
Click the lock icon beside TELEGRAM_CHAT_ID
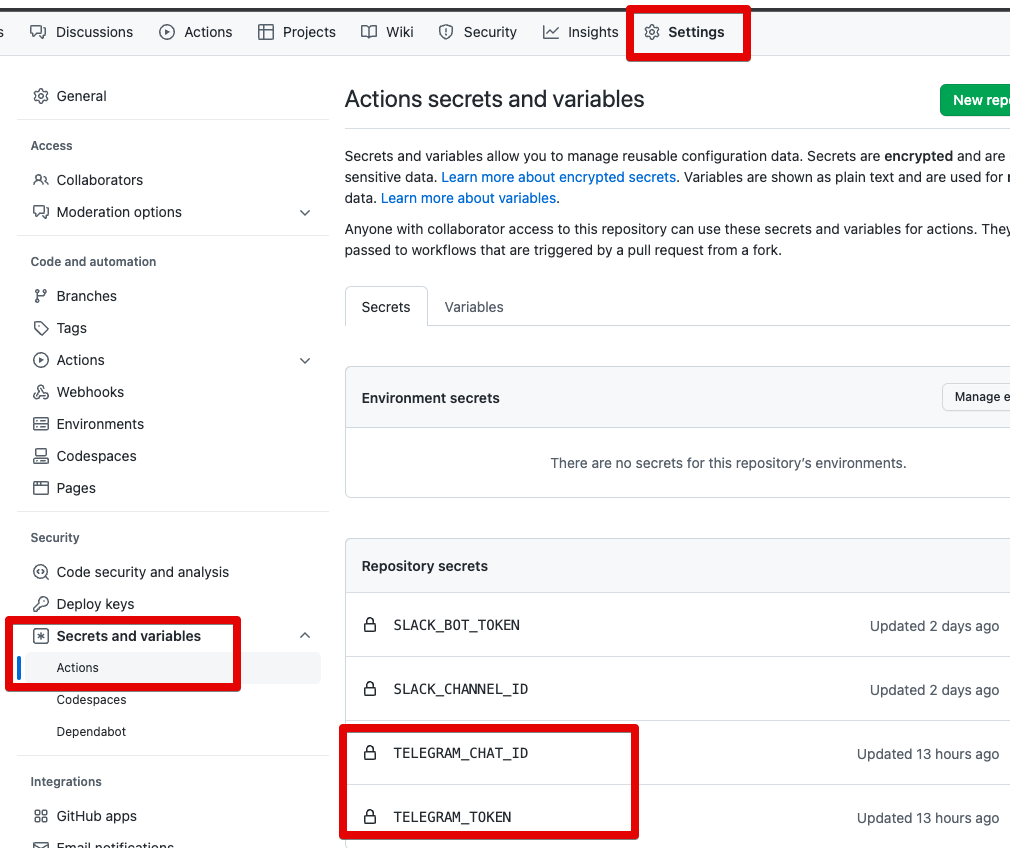point(370,752)
